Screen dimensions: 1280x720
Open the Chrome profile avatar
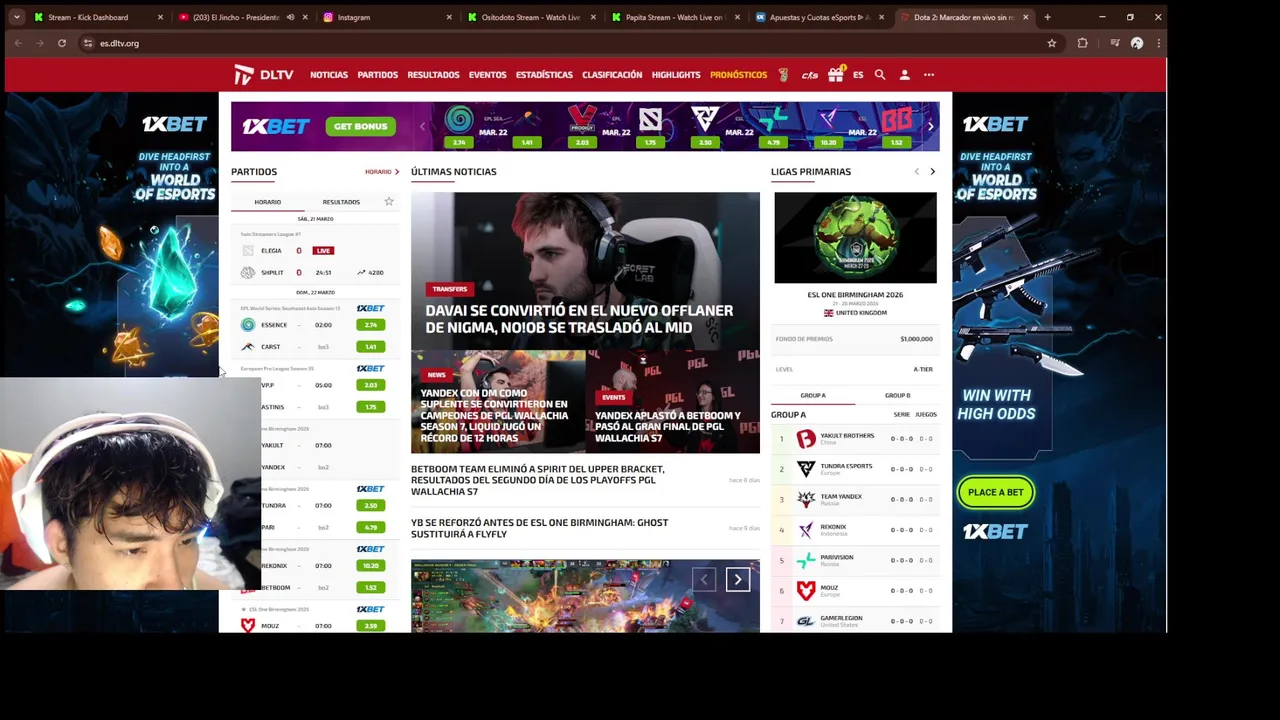pyautogui.click(x=1137, y=43)
